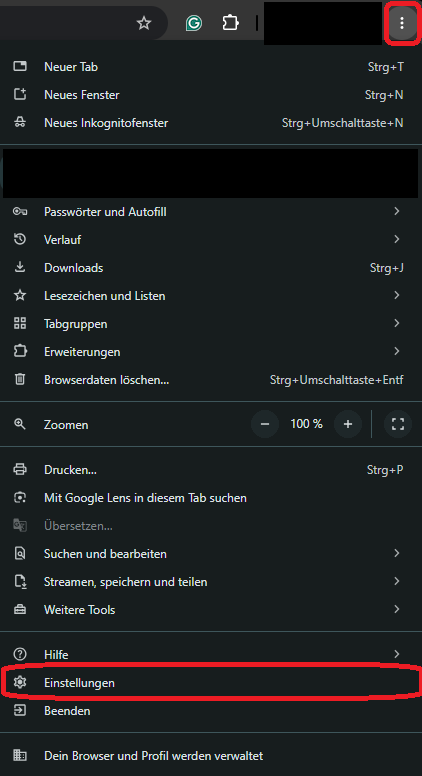Increase zoom with the plus button
This screenshot has width=422, height=776.
pyautogui.click(x=348, y=424)
